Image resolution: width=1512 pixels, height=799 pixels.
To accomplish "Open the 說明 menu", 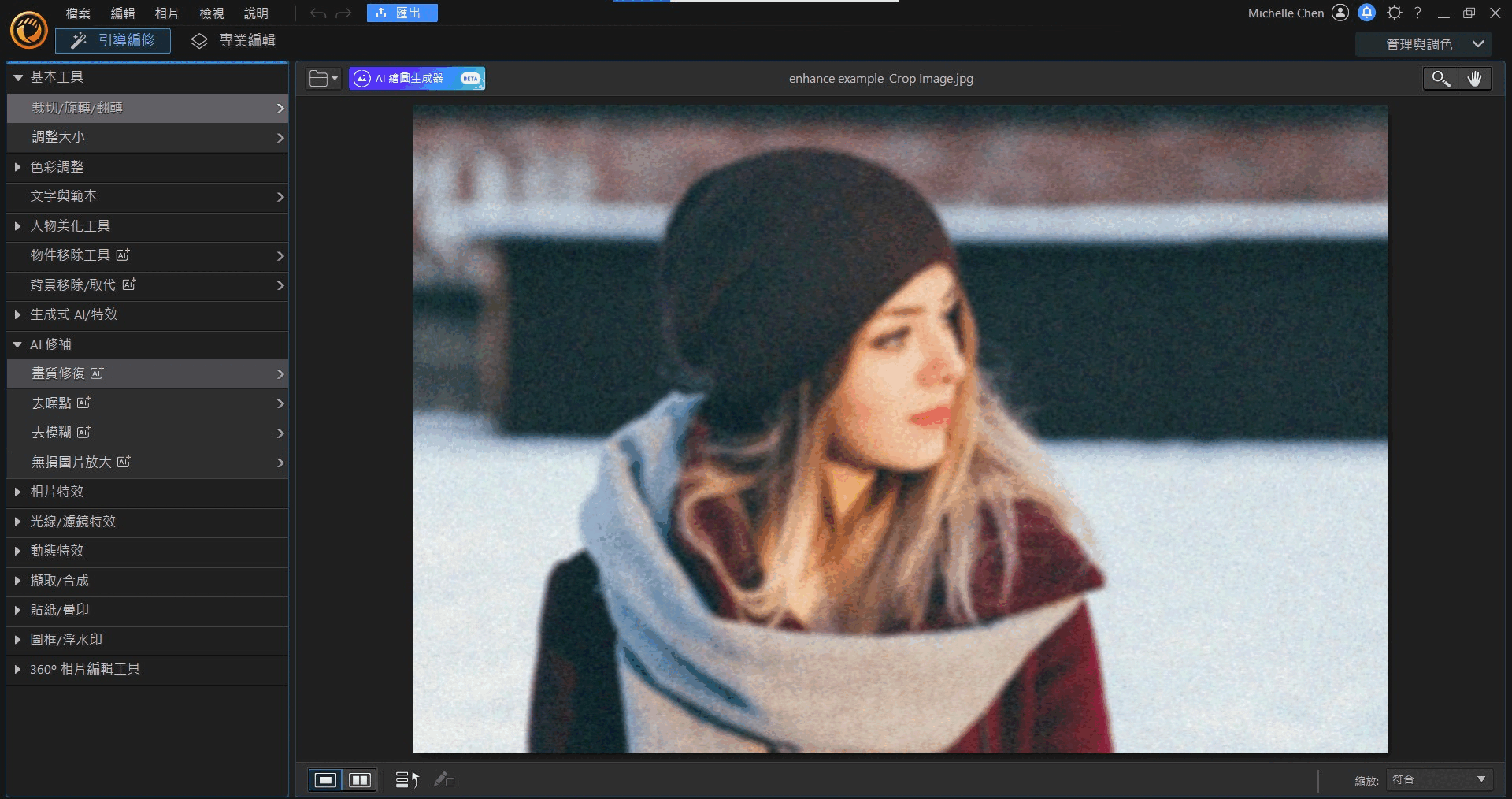I will (x=256, y=13).
